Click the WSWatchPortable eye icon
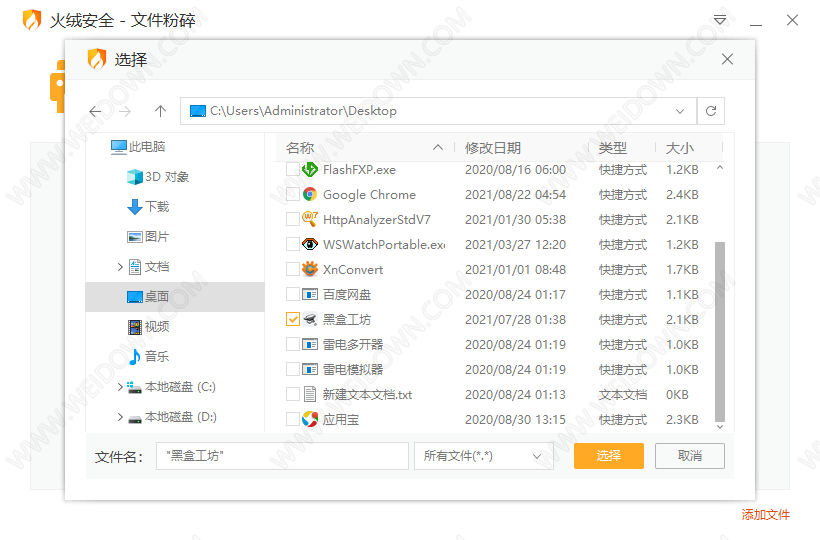The width and height of the screenshot is (820, 540). click(x=310, y=245)
